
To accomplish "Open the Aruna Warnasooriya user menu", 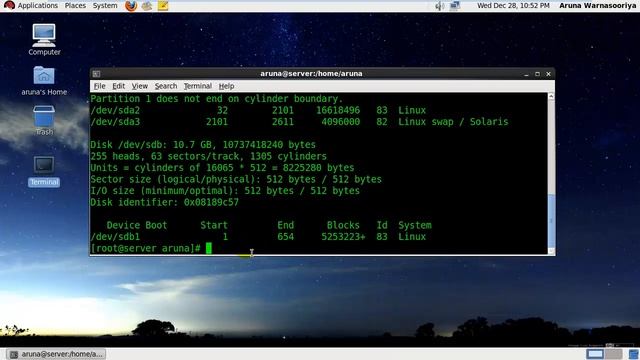I will point(597,6).
